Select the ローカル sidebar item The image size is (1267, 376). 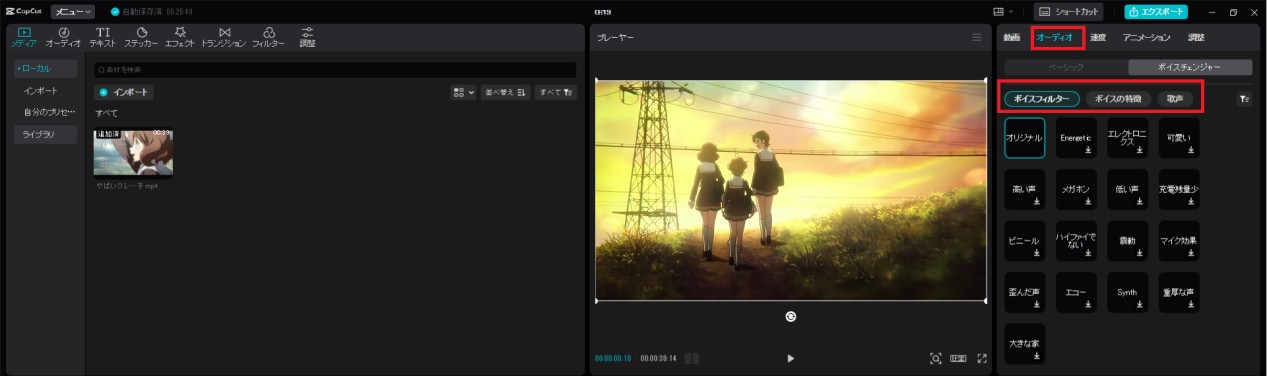click(x=46, y=69)
